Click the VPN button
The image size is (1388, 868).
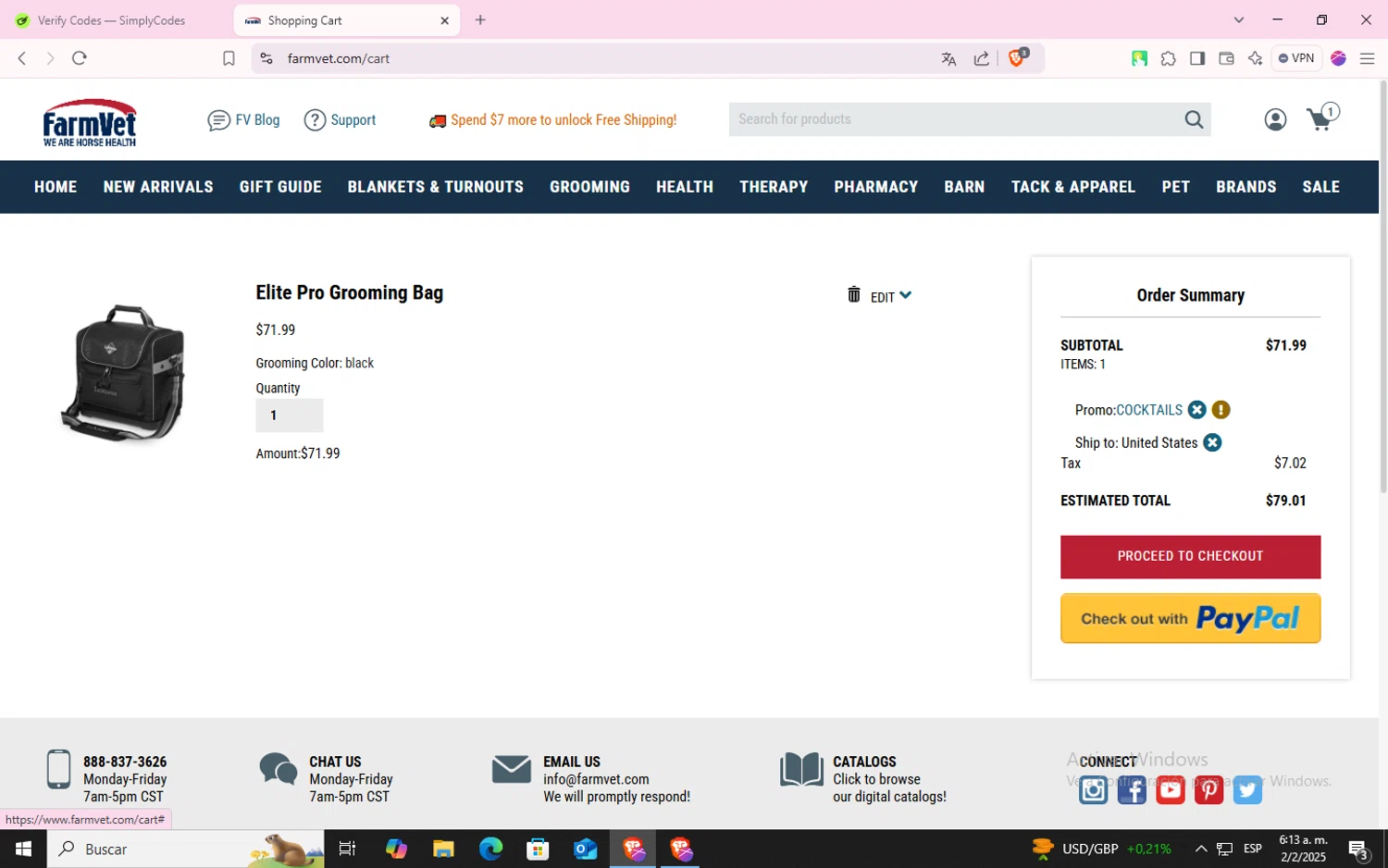(1296, 58)
